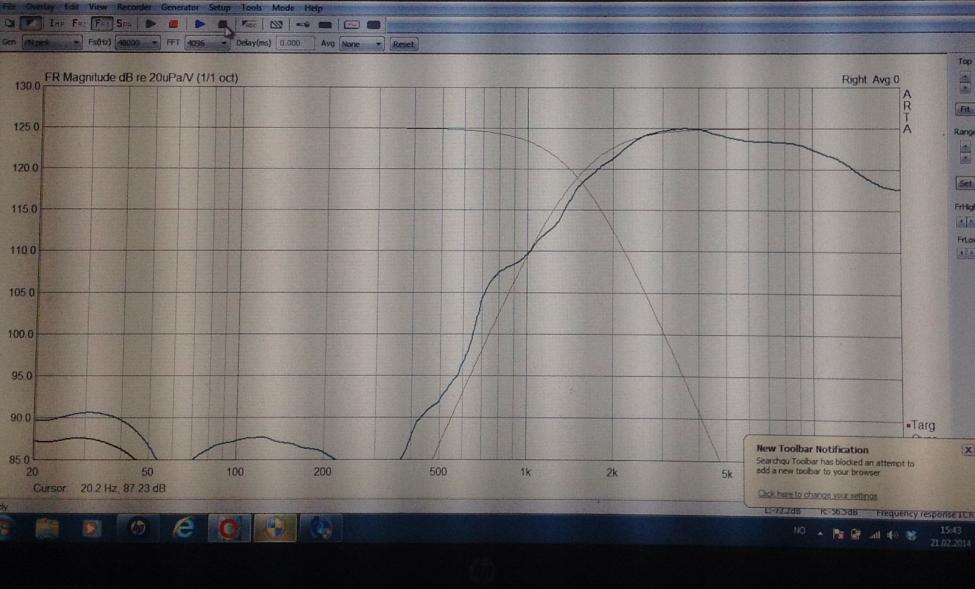This screenshot has width=975, height=589.
Task: Click the Fit button in right panel
Action: pos(964,109)
